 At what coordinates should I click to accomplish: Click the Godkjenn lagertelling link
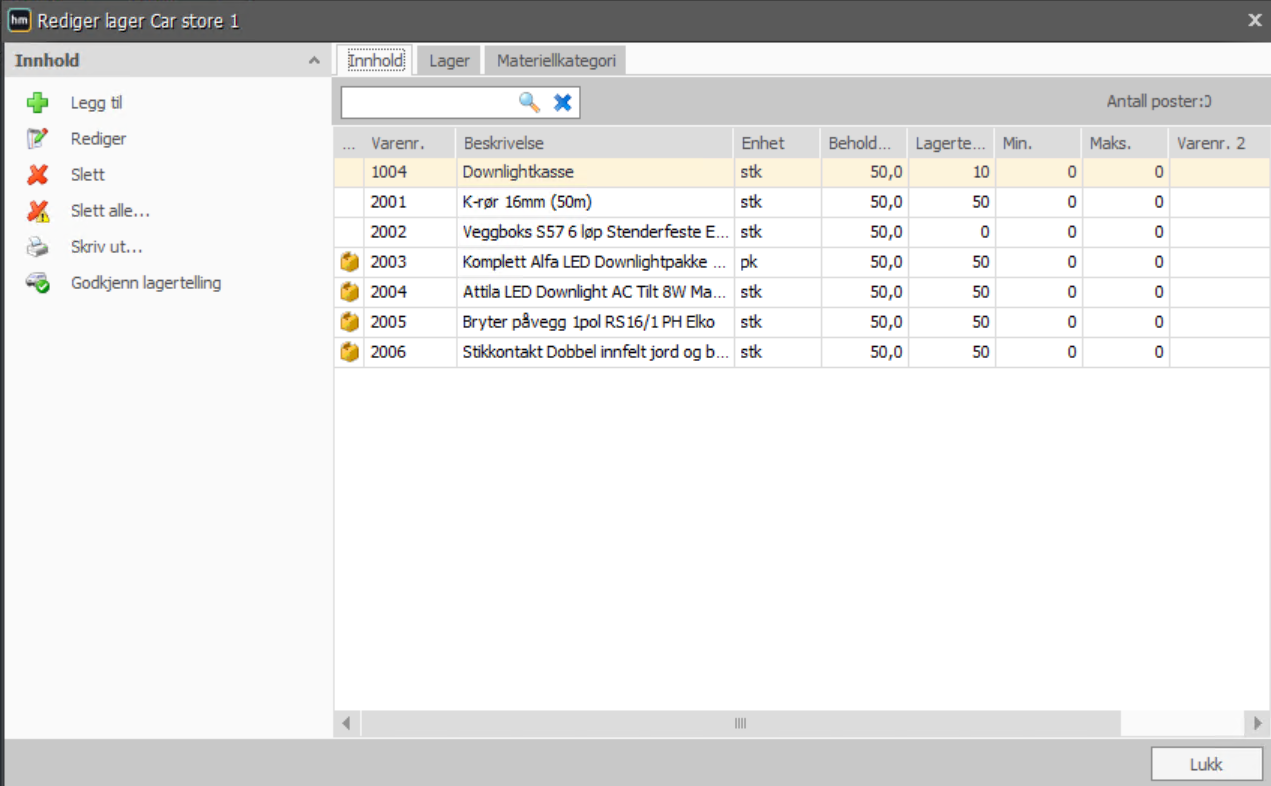146,283
